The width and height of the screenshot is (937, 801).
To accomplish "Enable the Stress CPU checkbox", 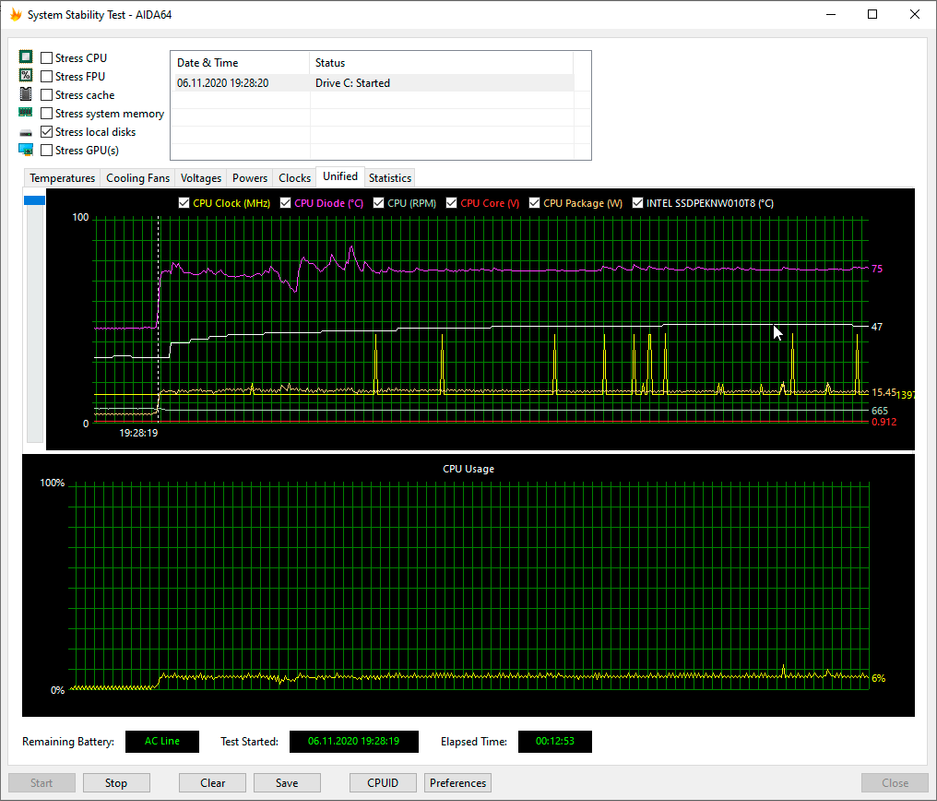I will (47, 58).
